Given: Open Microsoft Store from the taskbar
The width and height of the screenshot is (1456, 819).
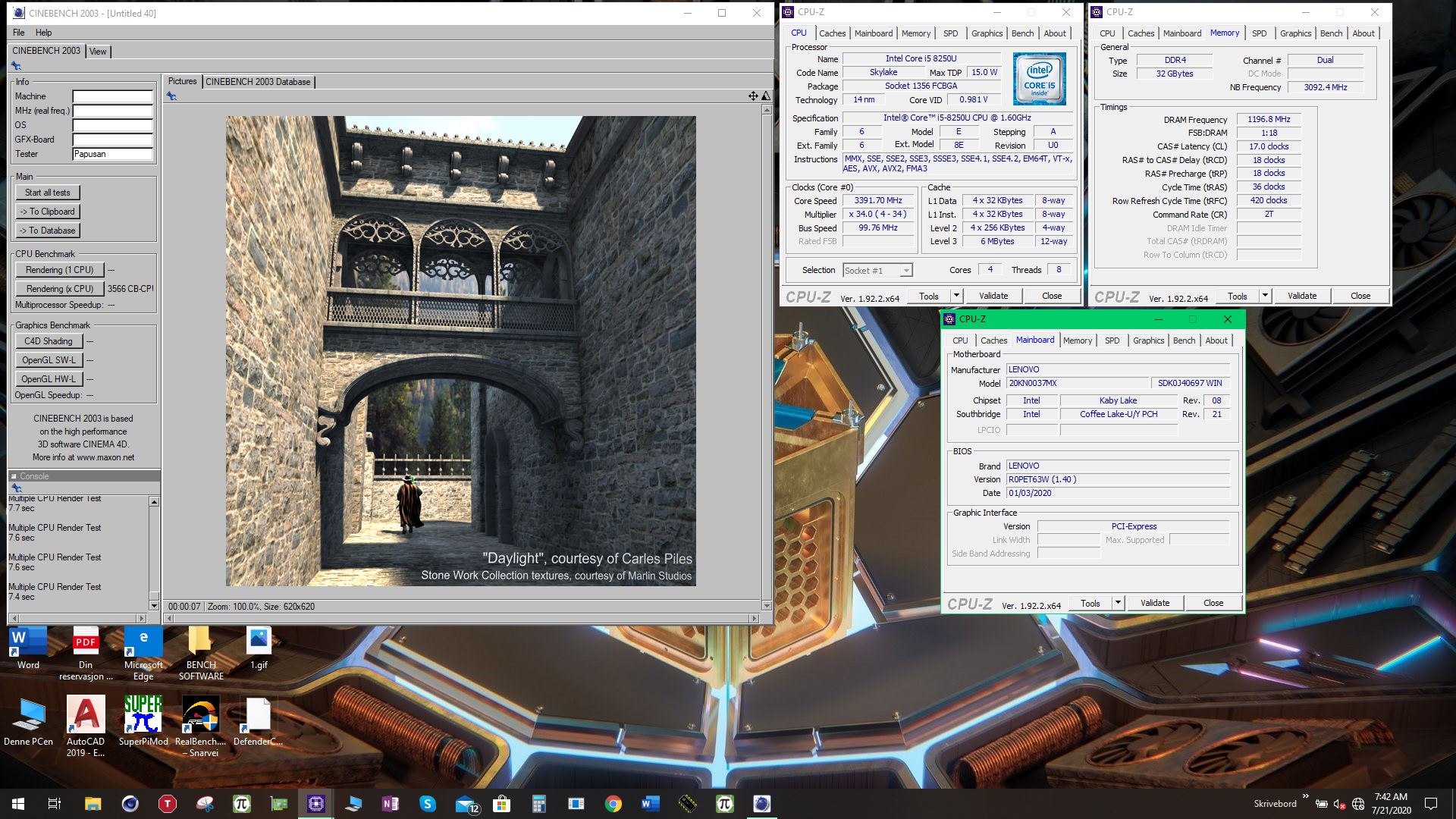Looking at the screenshot, I should 501,804.
